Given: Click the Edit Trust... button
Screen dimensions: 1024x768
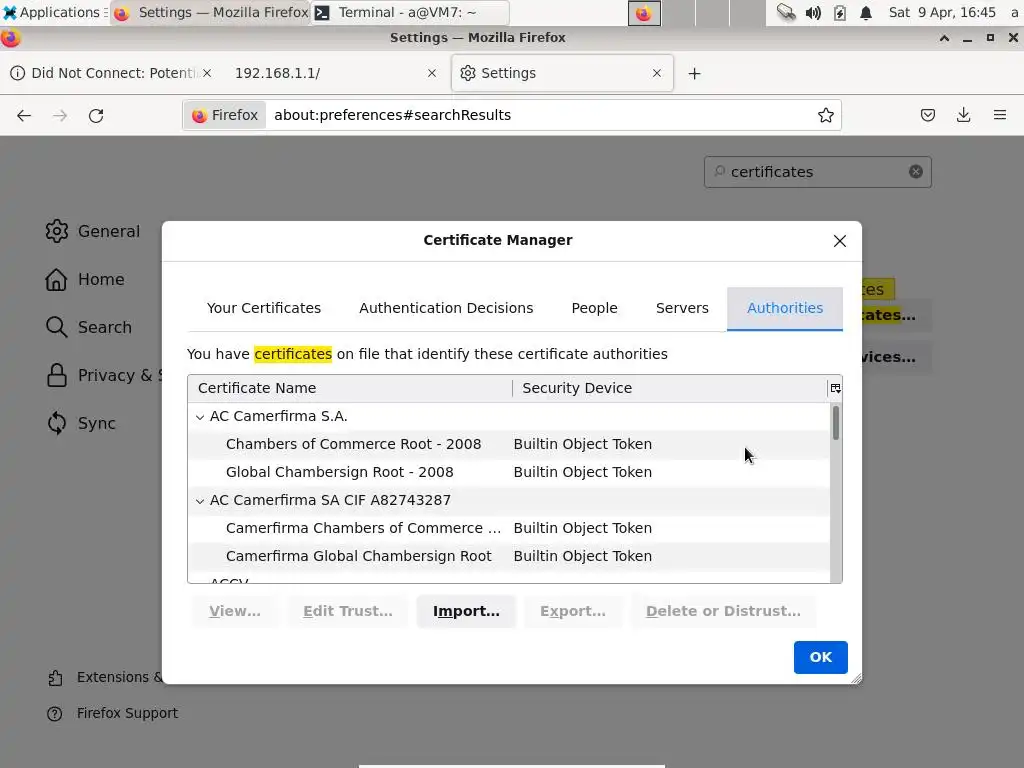Looking at the screenshot, I should point(347,611).
